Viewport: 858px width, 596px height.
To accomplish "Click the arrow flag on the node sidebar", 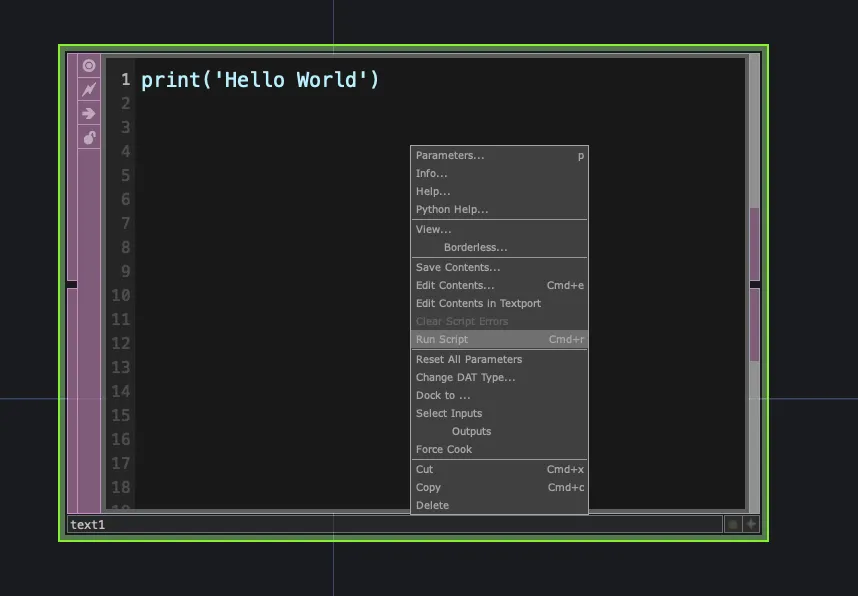I will click(88, 113).
